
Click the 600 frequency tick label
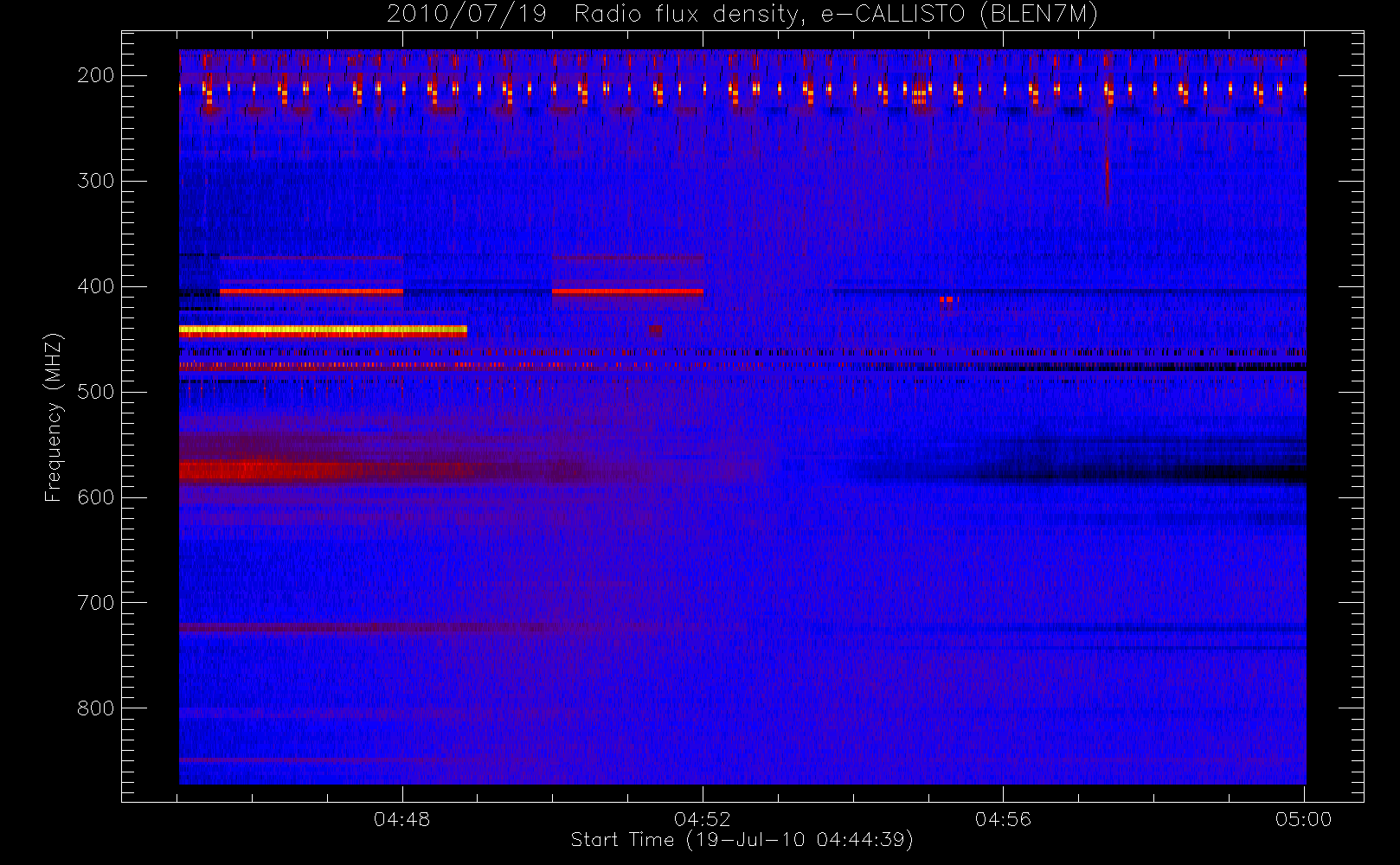pyautogui.click(x=96, y=497)
